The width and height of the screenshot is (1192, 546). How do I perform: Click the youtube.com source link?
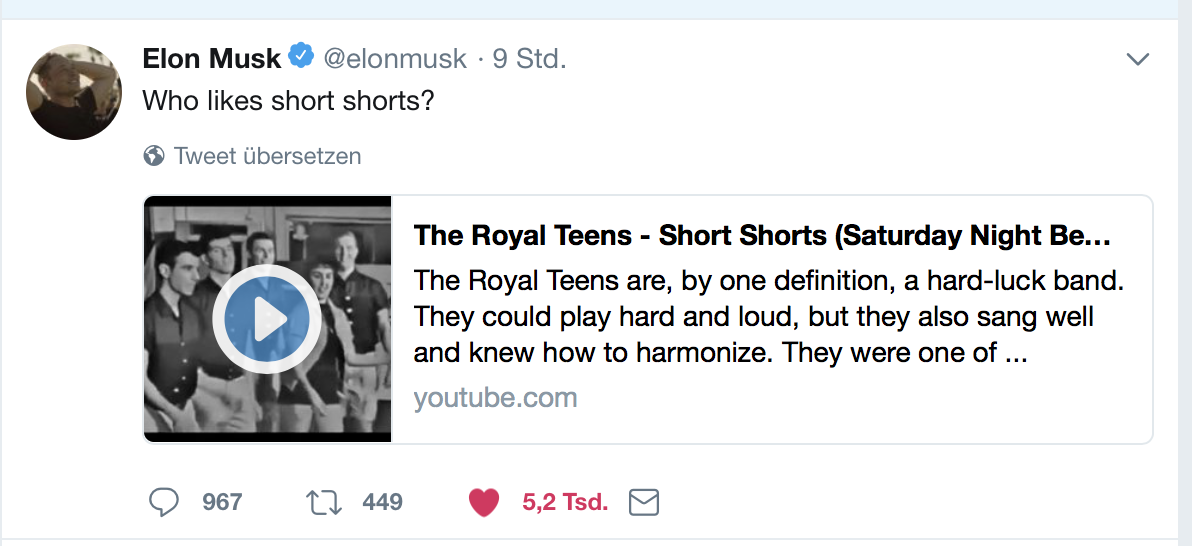[x=495, y=398]
